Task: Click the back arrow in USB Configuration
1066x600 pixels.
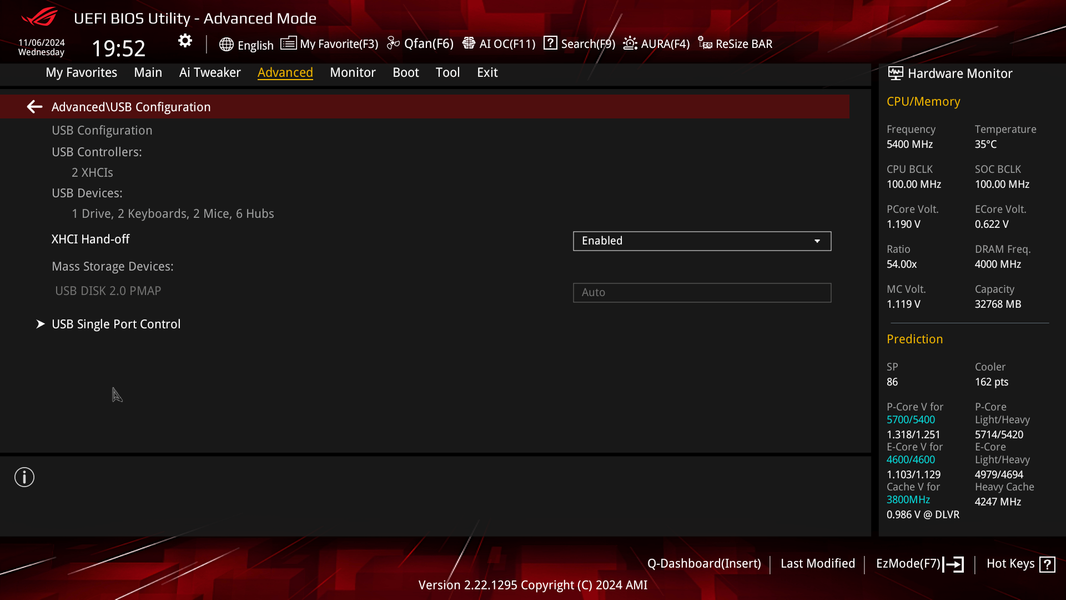Action: coord(34,107)
